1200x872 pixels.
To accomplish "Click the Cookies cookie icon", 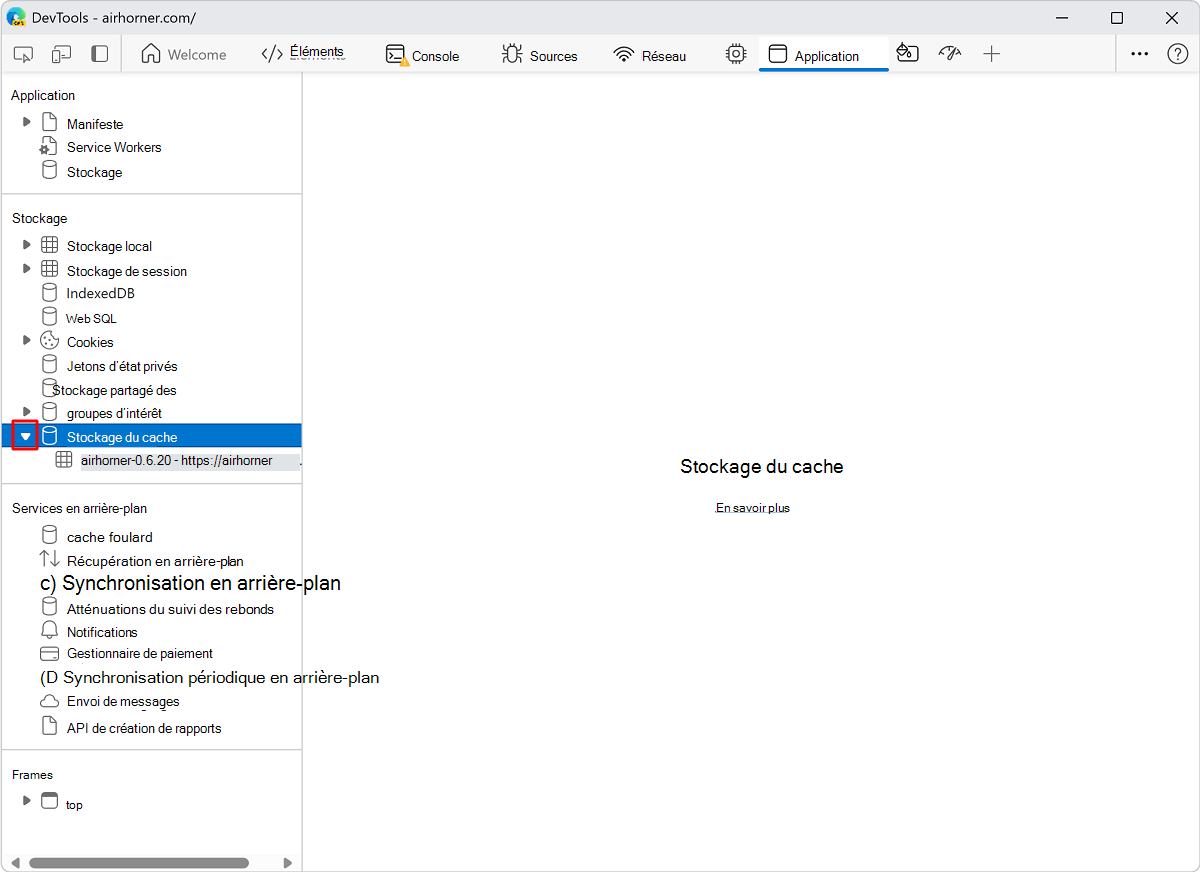I will (49, 341).
